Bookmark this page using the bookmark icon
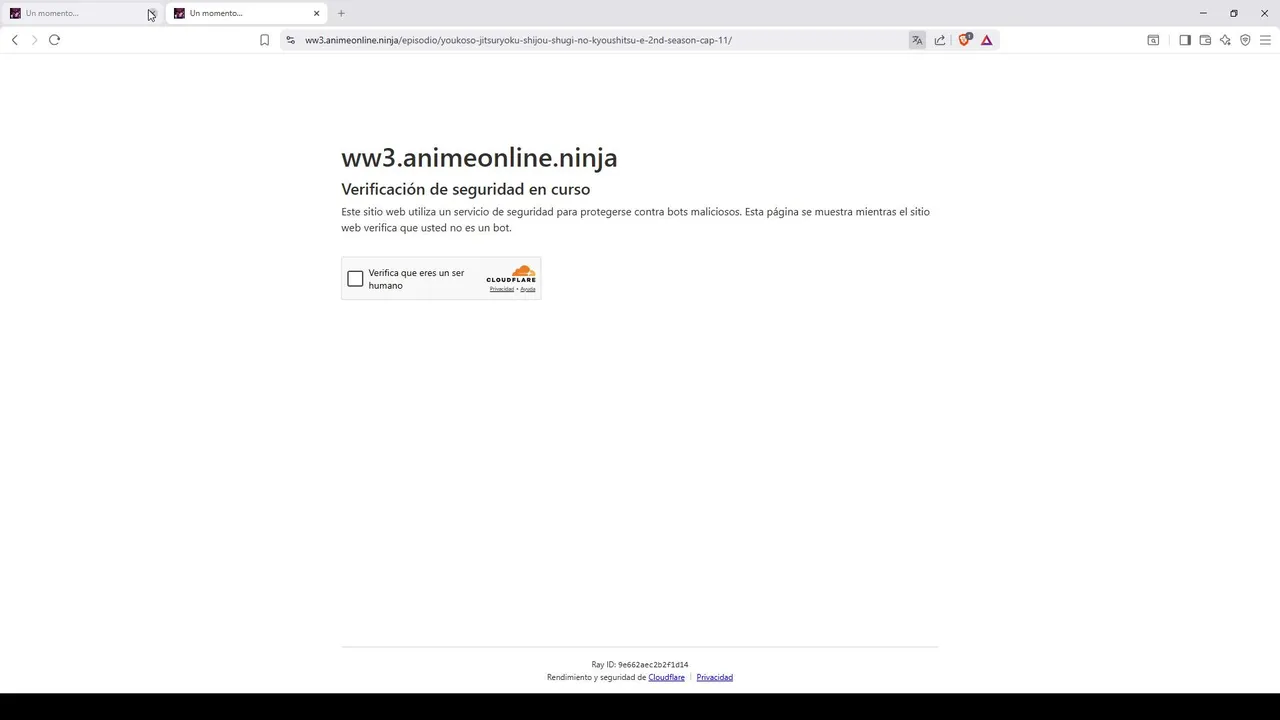The height and width of the screenshot is (720, 1280). click(x=264, y=40)
